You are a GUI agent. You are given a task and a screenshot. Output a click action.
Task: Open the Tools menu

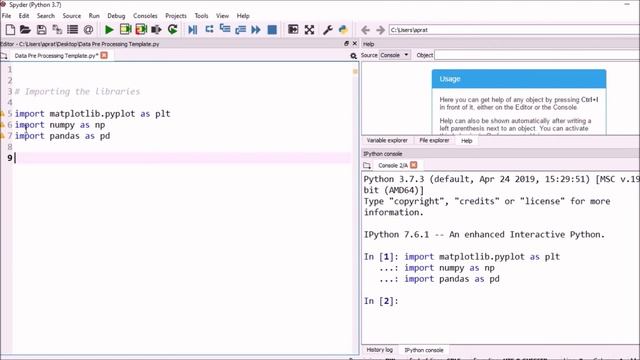tap(201, 16)
